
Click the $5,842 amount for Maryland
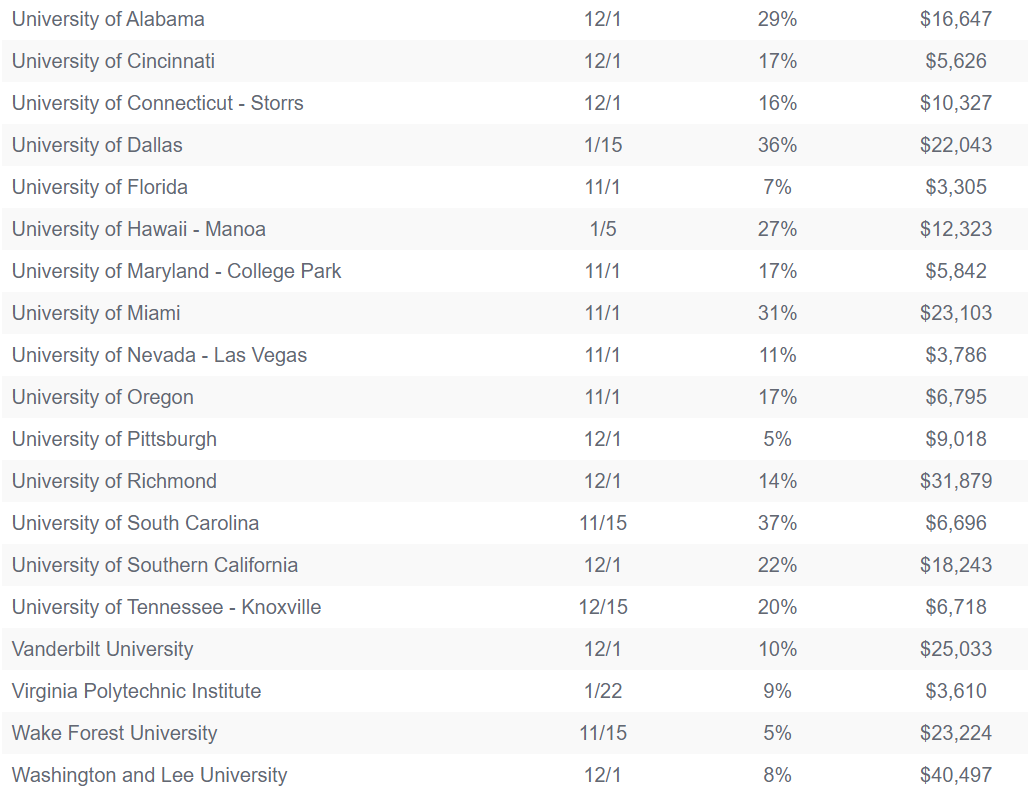956,271
